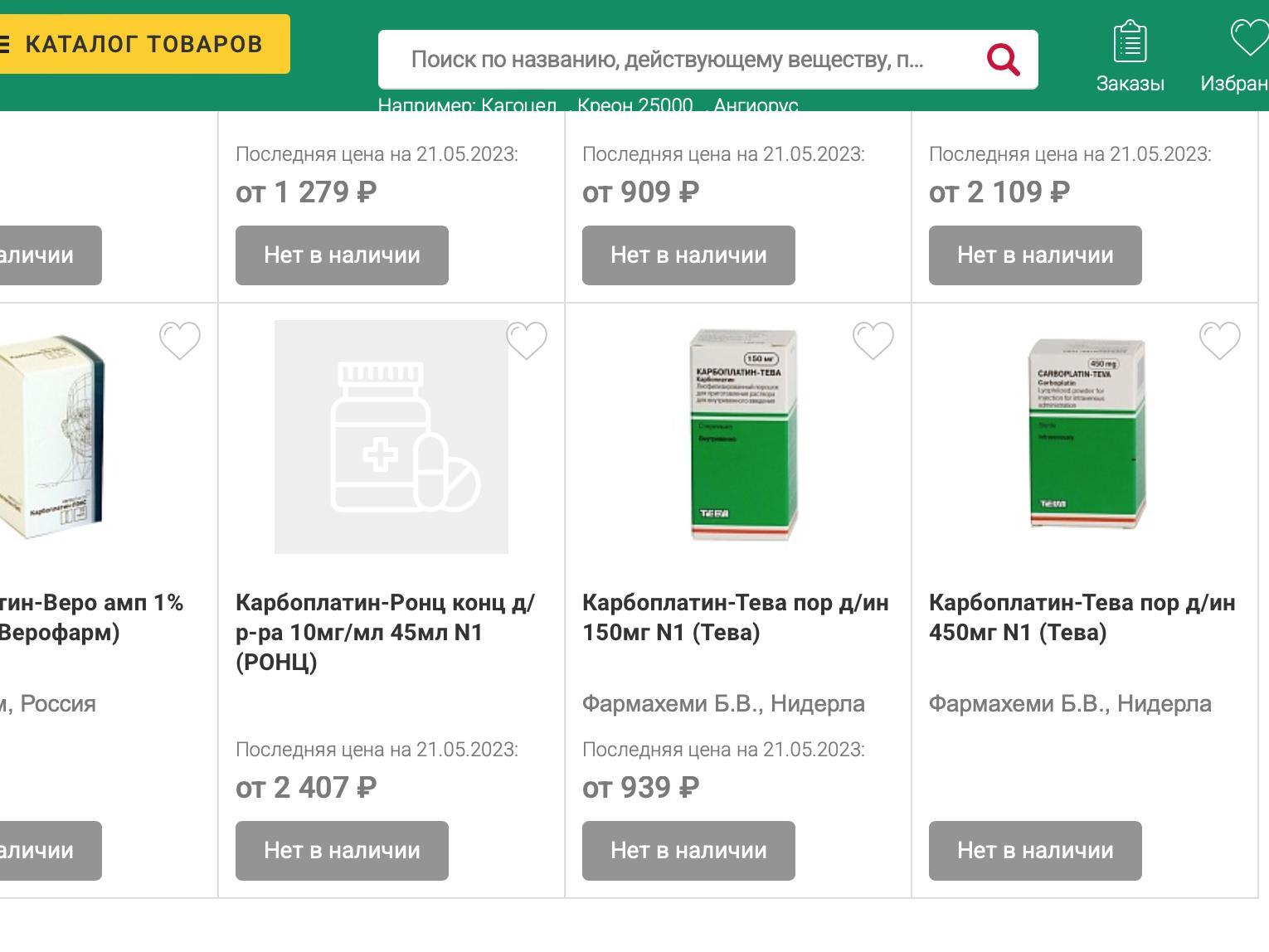Click Нет в наличии under 1 279 ₽
The image size is (1269, 952).
[x=342, y=255]
